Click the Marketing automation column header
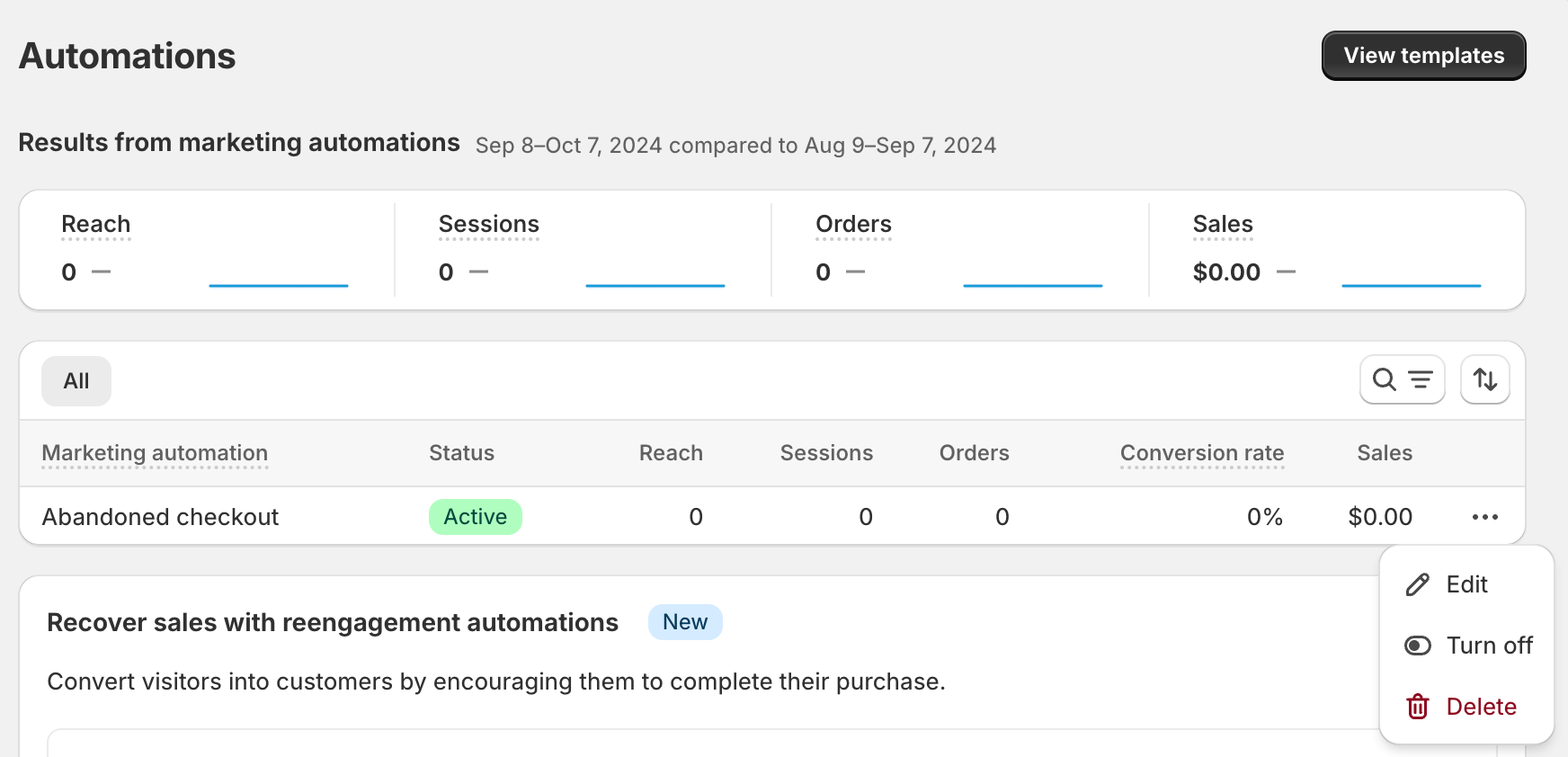 pyautogui.click(x=155, y=453)
